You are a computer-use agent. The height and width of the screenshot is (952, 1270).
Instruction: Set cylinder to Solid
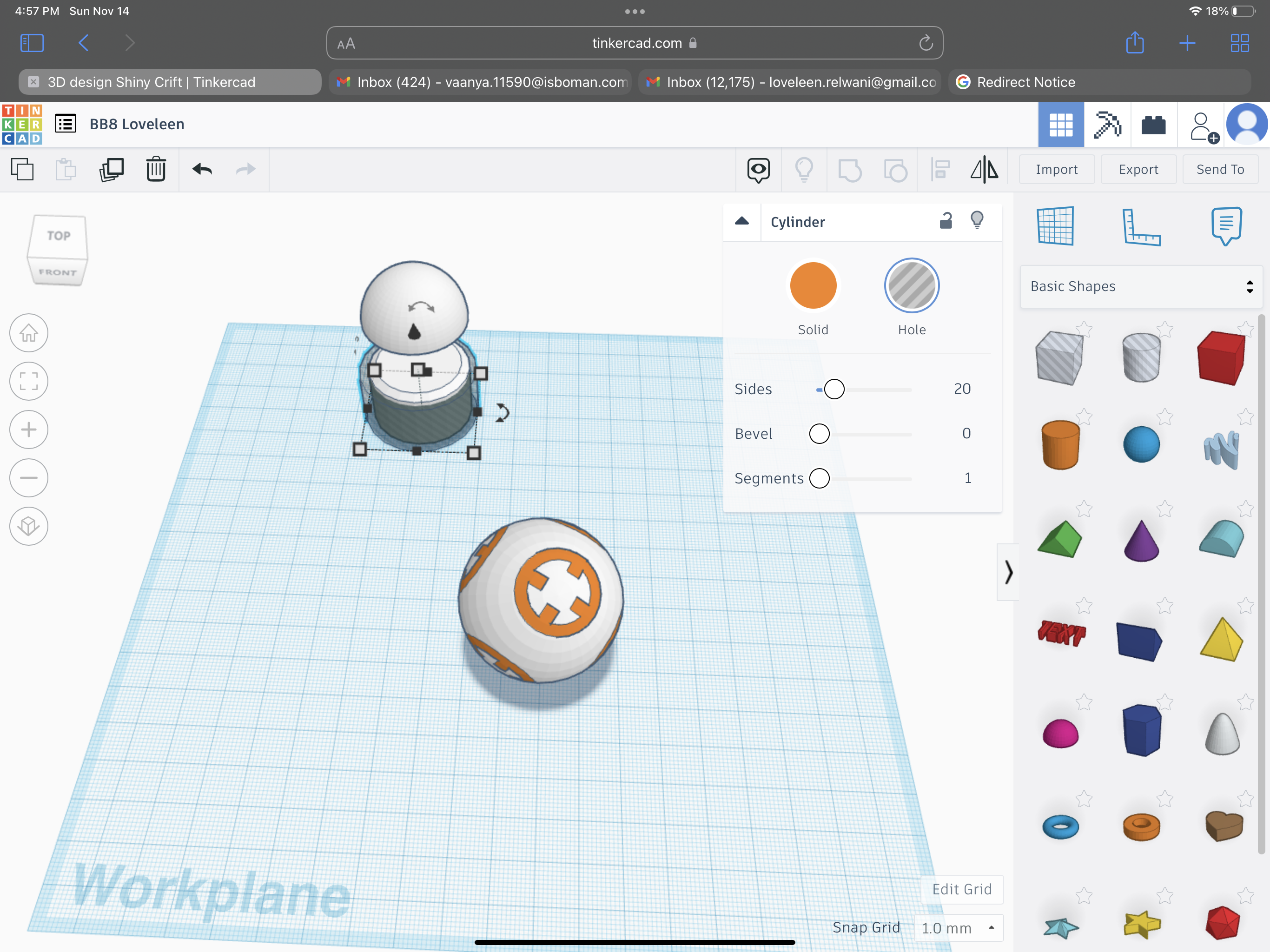pos(813,285)
